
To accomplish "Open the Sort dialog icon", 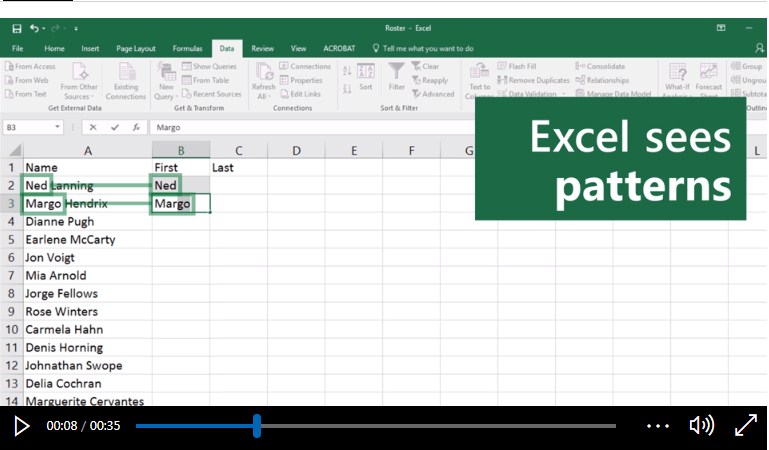I will [x=366, y=77].
